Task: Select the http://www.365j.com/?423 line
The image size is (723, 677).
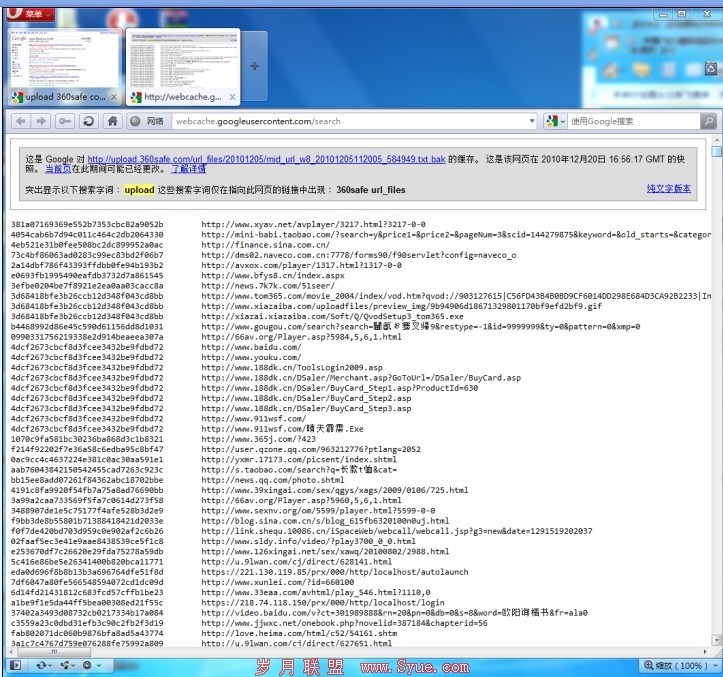Action: [258, 439]
